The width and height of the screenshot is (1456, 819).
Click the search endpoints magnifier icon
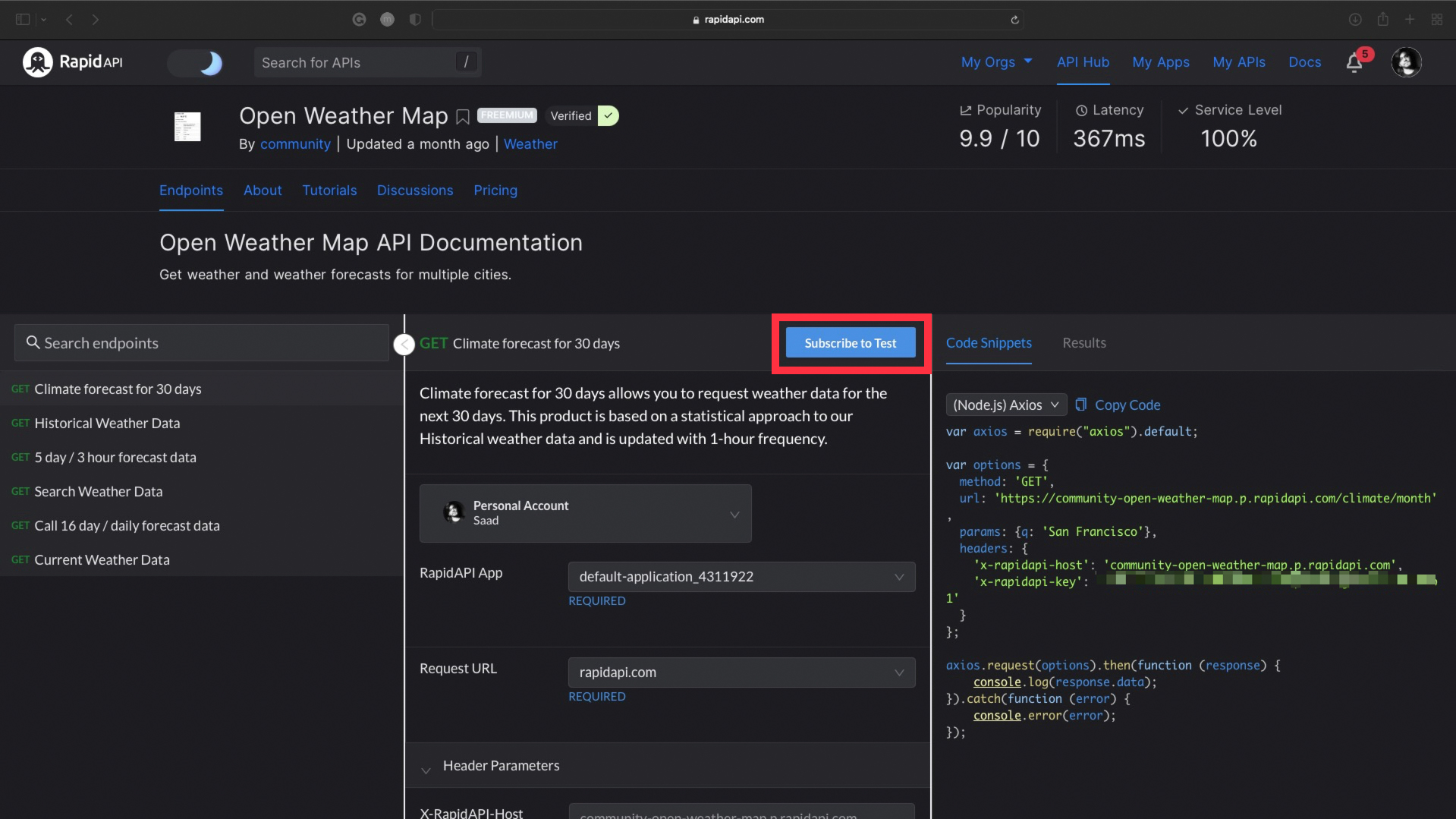point(33,342)
